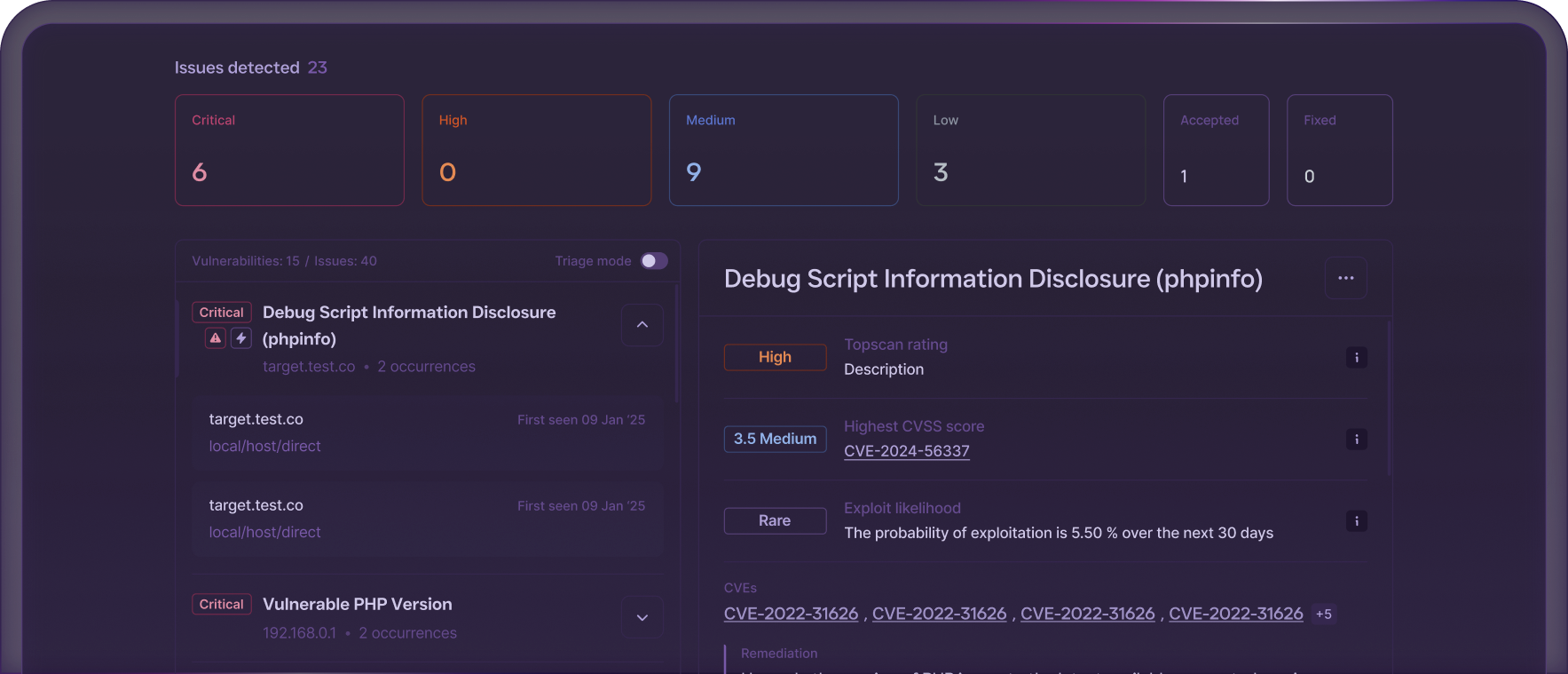Filter by Critical issues card
The width and height of the screenshot is (1568, 674).
[x=289, y=150]
